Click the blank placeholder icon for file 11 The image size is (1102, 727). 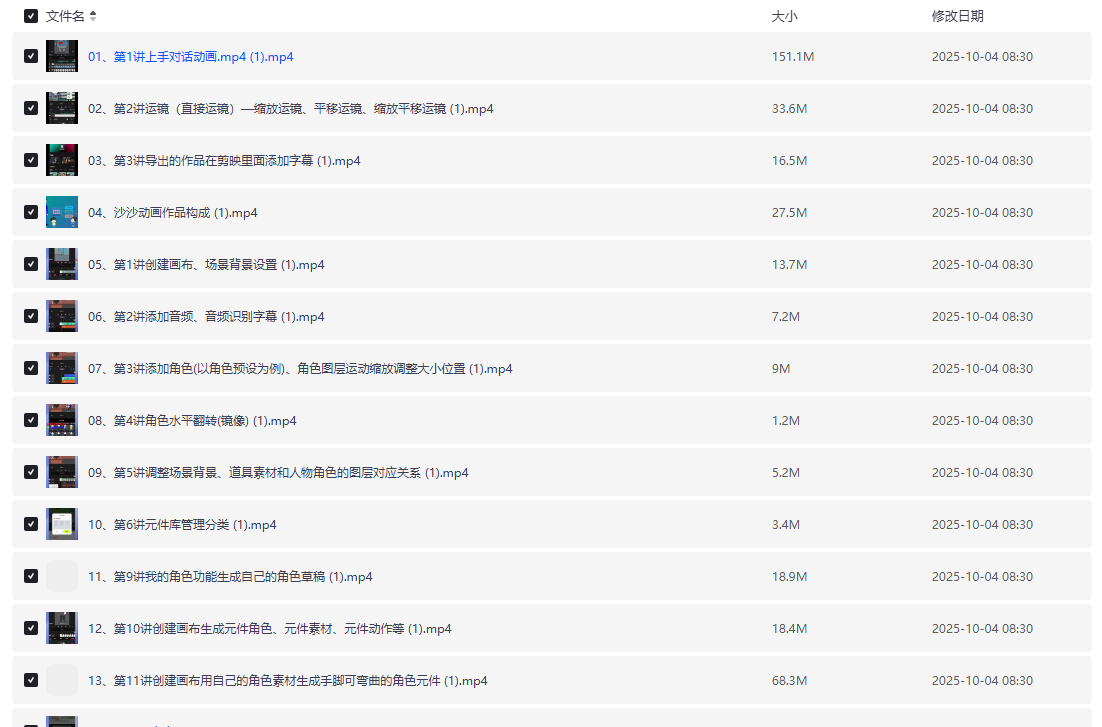point(62,577)
